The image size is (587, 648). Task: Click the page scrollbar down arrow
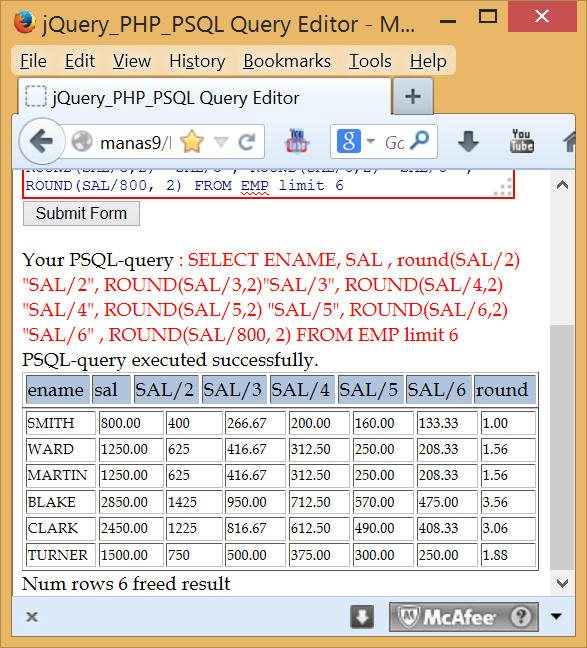562,584
